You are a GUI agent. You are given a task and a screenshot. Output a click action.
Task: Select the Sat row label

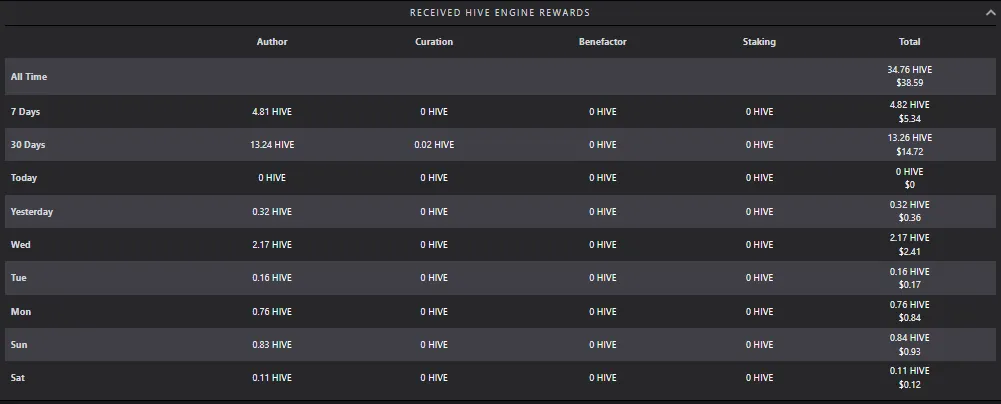[18, 378]
